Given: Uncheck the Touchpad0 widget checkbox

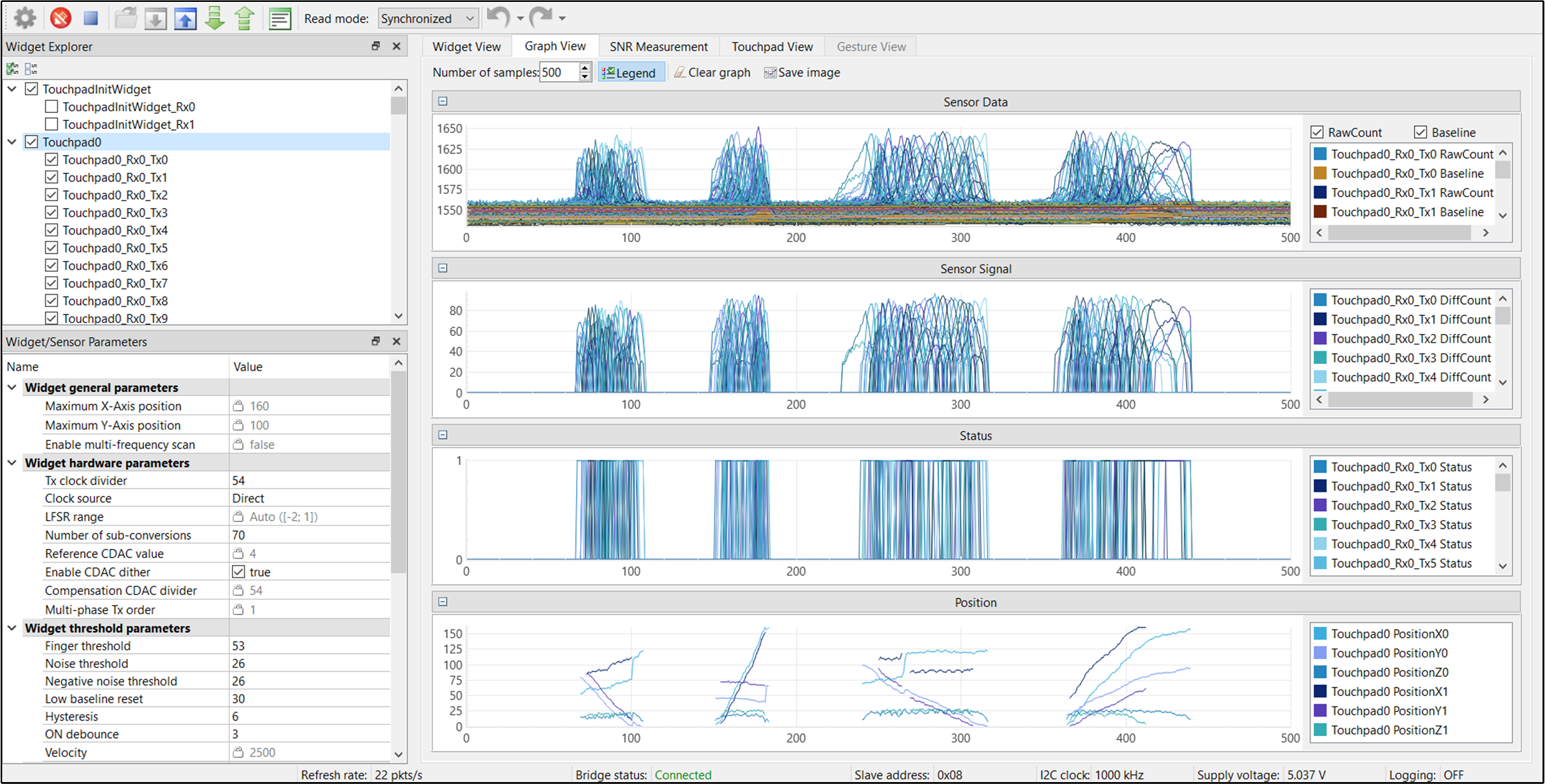Looking at the screenshot, I should (31, 142).
